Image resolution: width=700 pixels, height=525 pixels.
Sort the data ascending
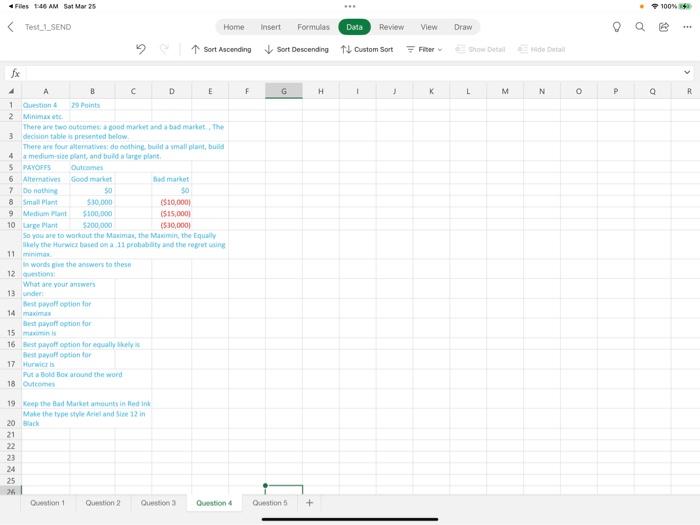click(221, 49)
